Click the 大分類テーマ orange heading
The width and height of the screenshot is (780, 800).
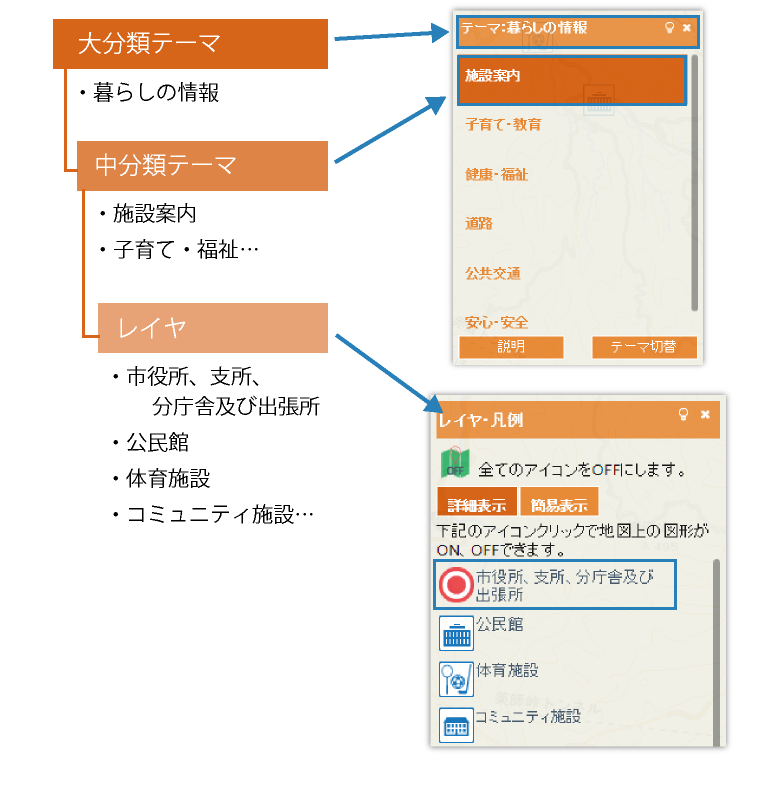tap(190, 44)
